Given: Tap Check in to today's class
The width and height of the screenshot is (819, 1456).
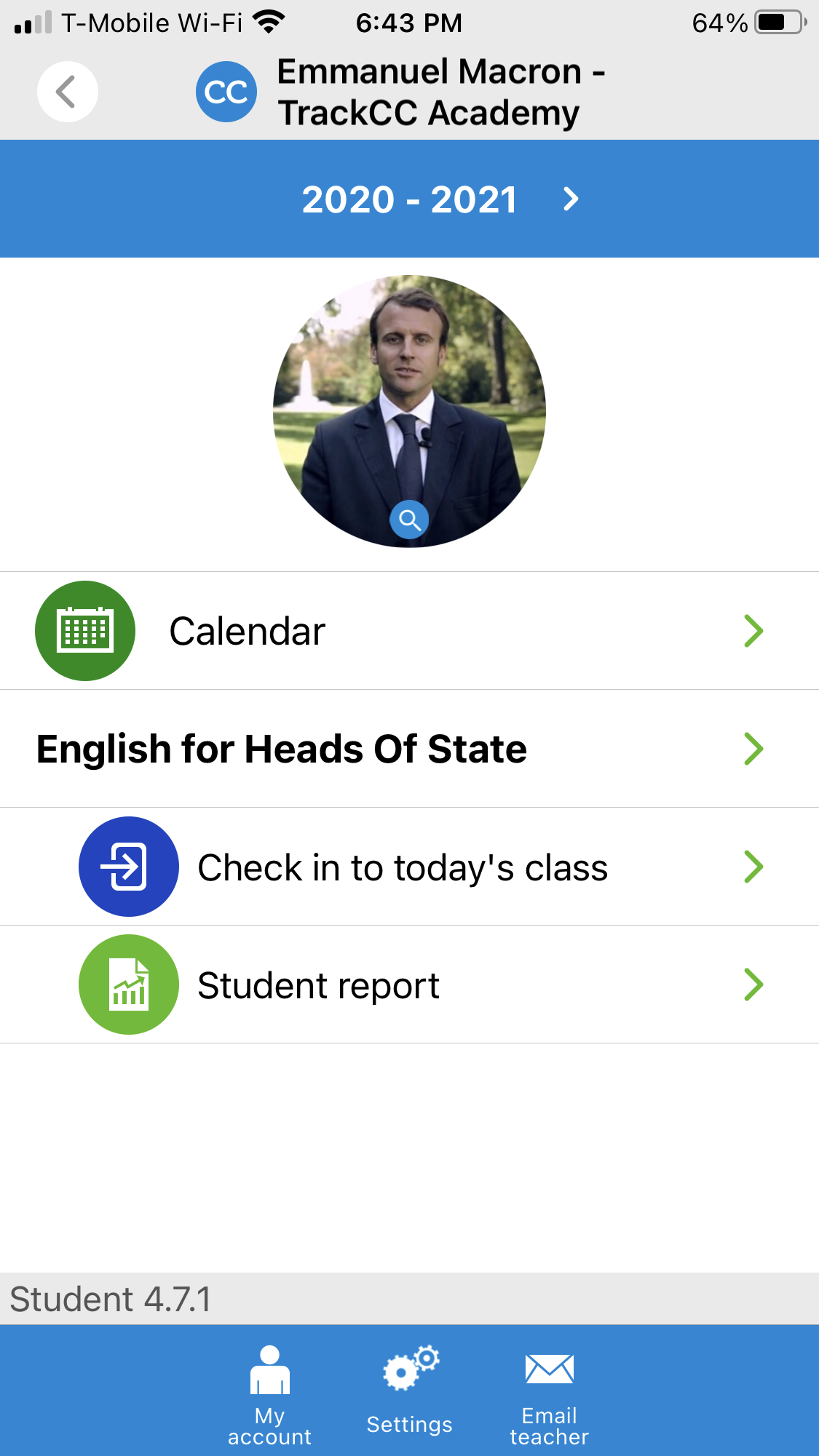Looking at the screenshot, I should [x=403, y=868].
